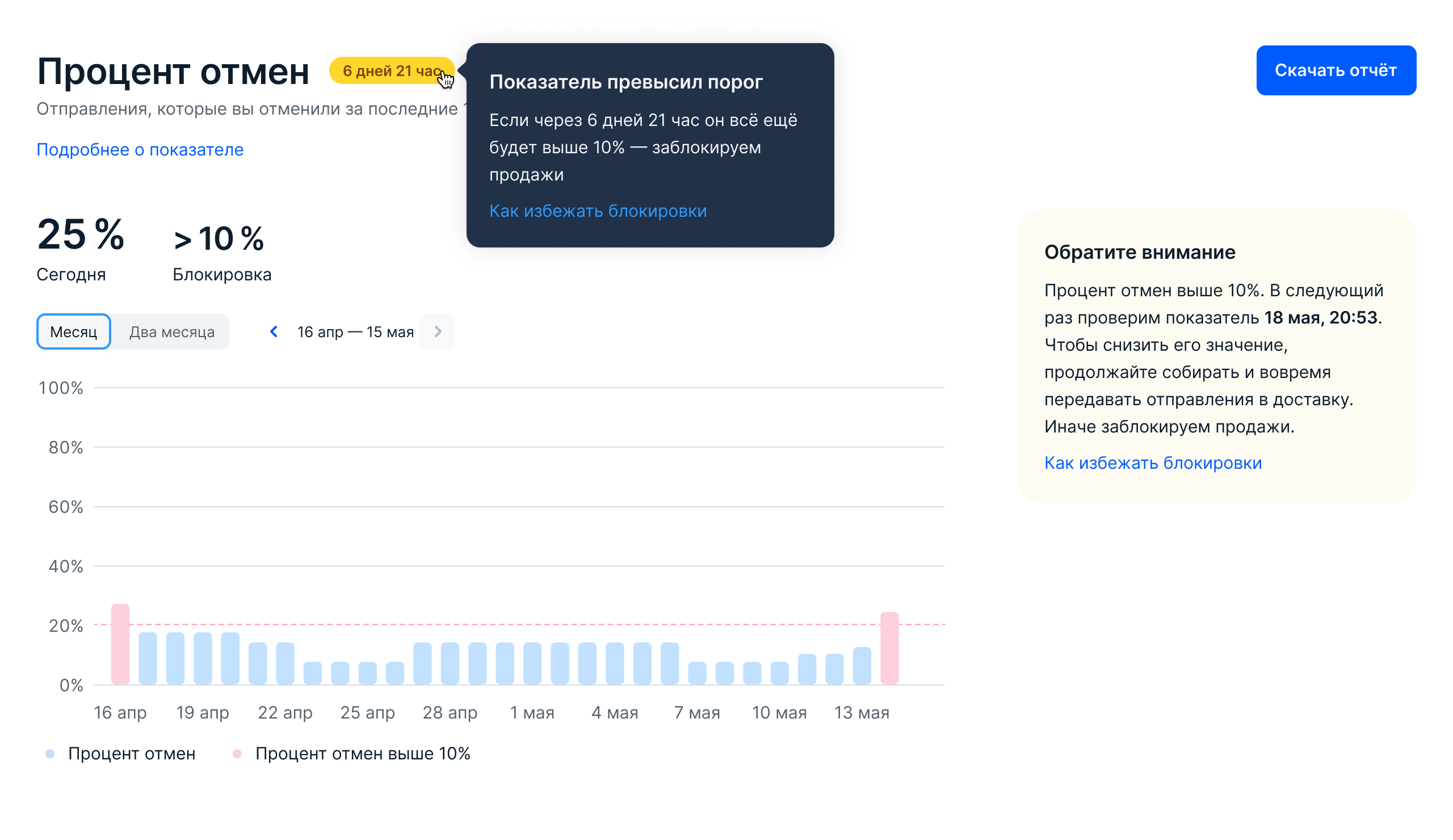This screenshot has width=1453, height=840.
Task: Click the '> 10 %' blocking threshold value
Action: click(x=219, y=239)
